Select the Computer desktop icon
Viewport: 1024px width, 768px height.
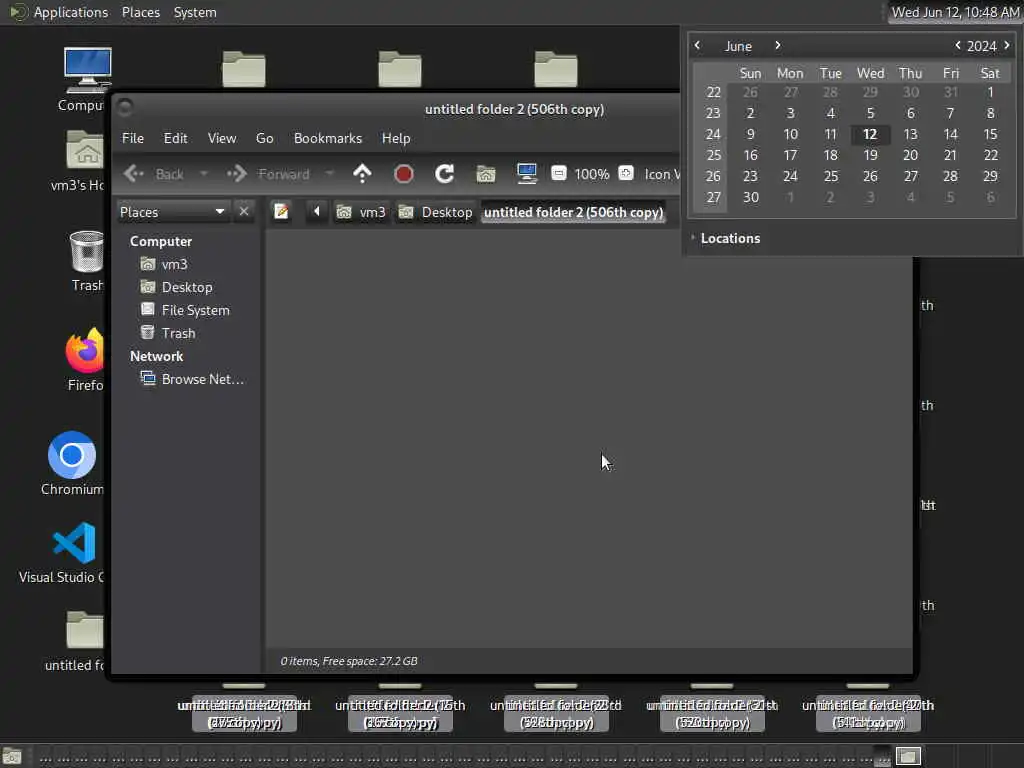(84, 78)
